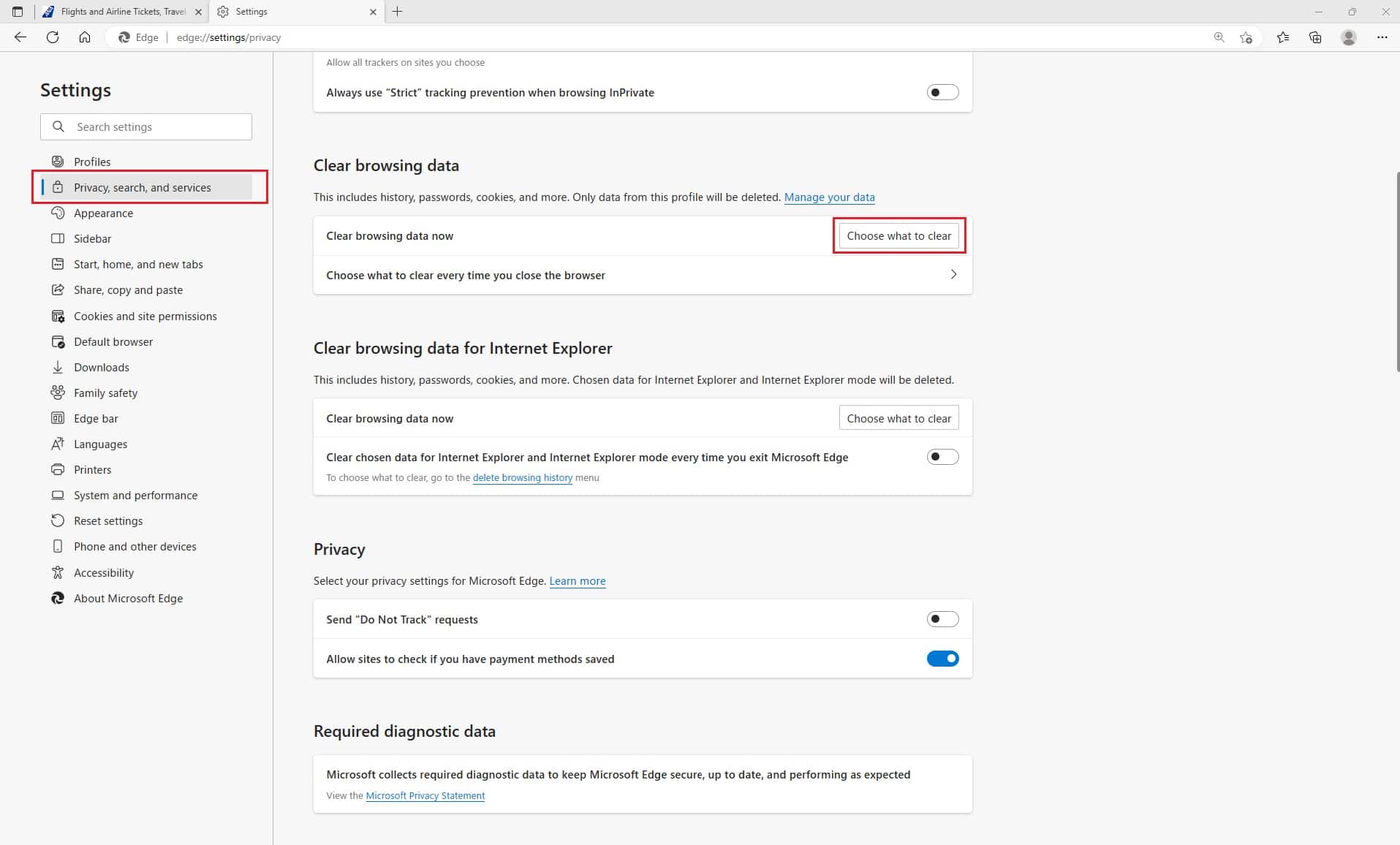Screen dimensions: 1400x845
Task: Click the Phone and other devices icon
Action: tap(58, 546)
